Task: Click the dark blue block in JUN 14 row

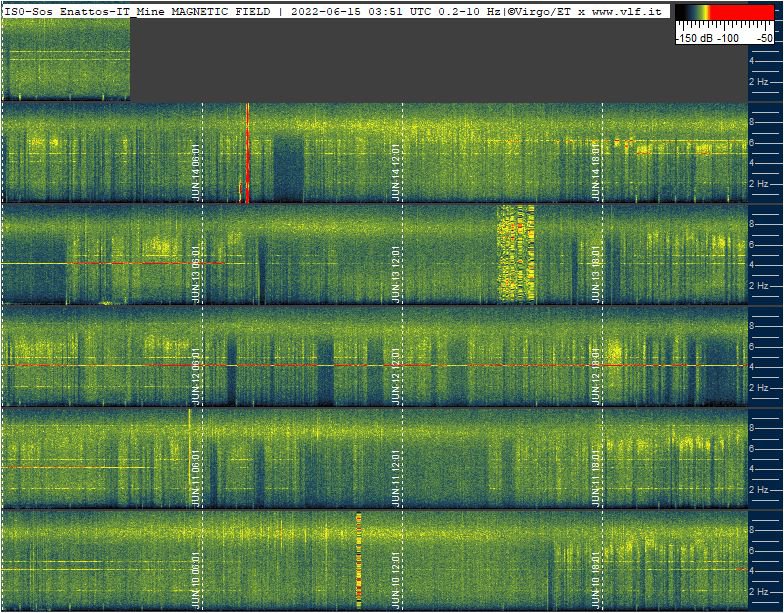Action: coord(288,168)
